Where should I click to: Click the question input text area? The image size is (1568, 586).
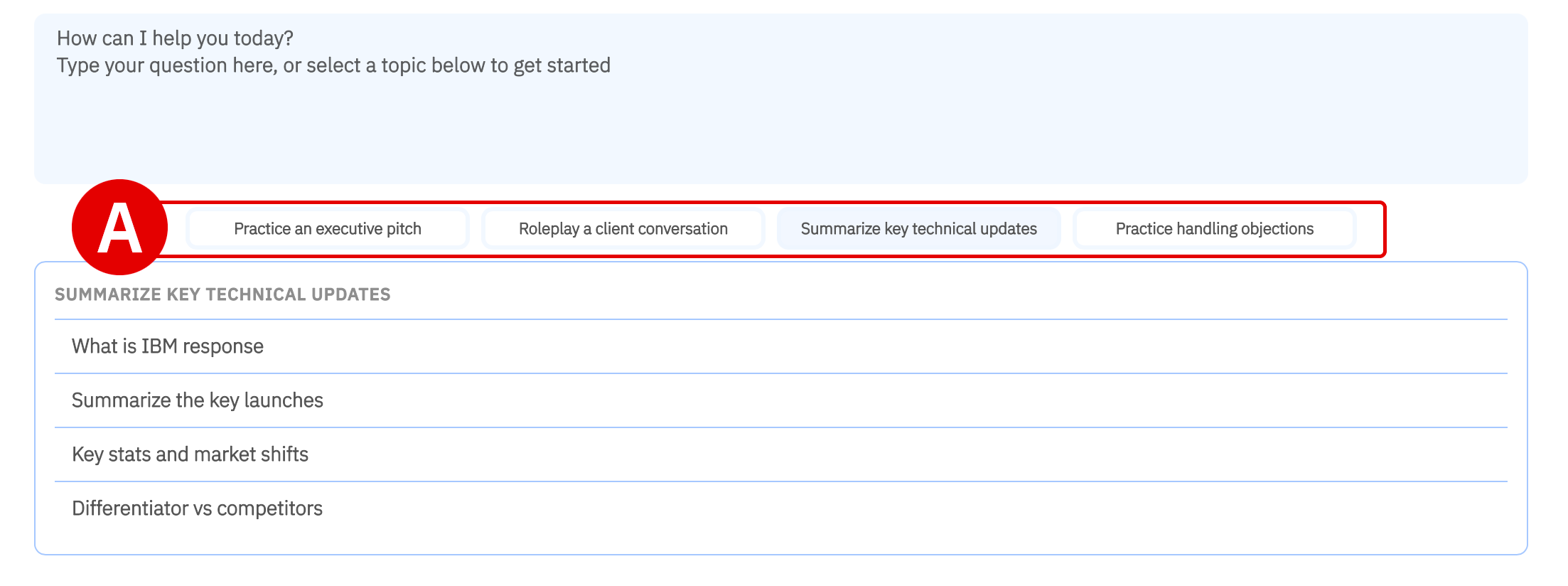point(780,99)
